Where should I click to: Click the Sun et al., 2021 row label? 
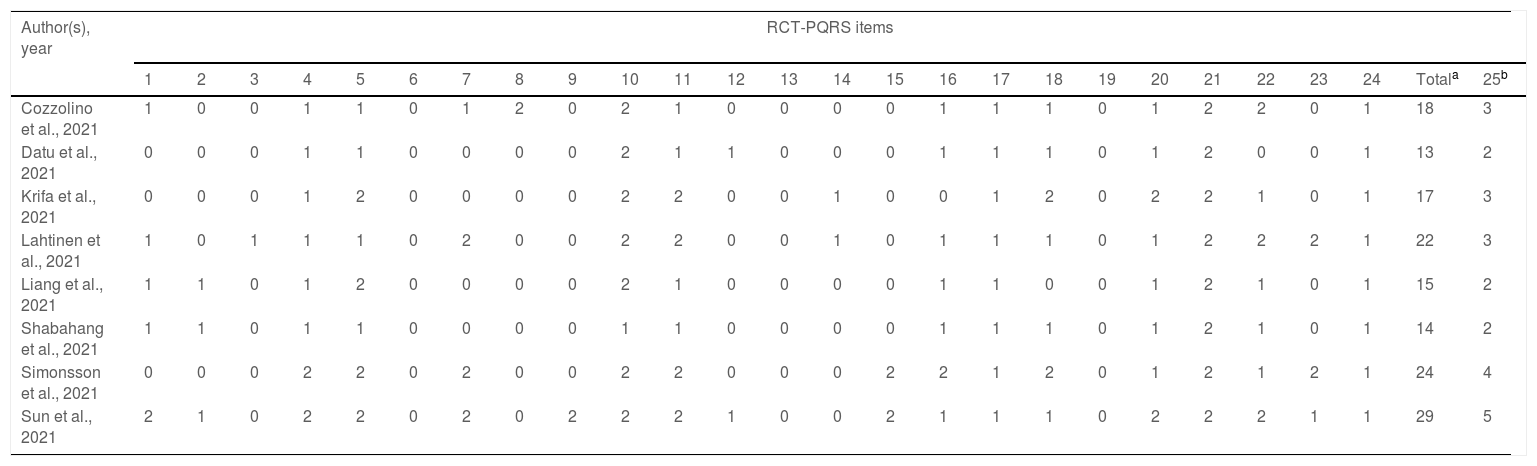click(x=56, y=425)
